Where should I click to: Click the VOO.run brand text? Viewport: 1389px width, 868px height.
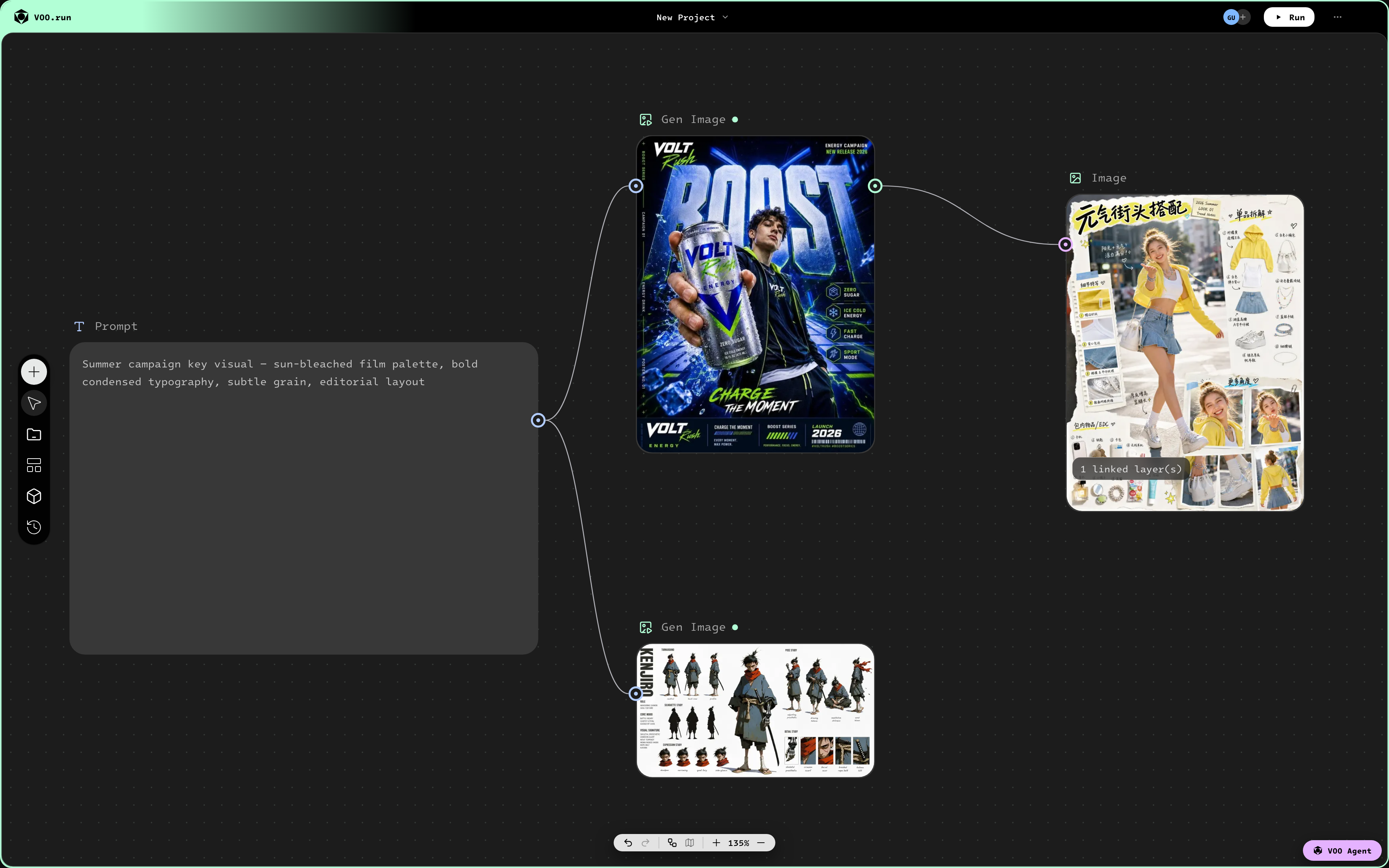click(52, 17)
